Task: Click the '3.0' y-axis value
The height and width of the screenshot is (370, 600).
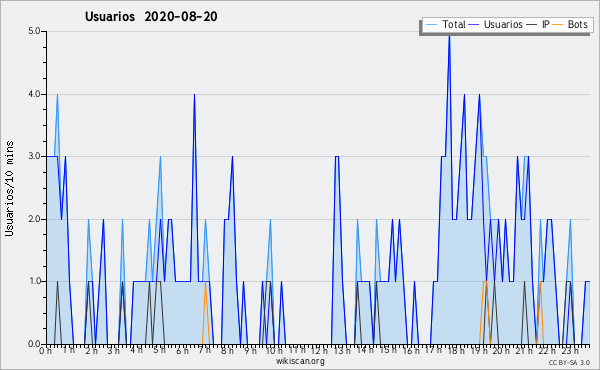Action: (34, 156)
